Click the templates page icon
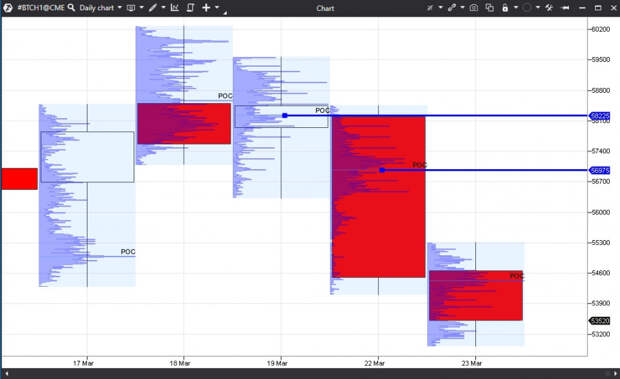This screenshot has width=620, height=379. coord(190,8)
